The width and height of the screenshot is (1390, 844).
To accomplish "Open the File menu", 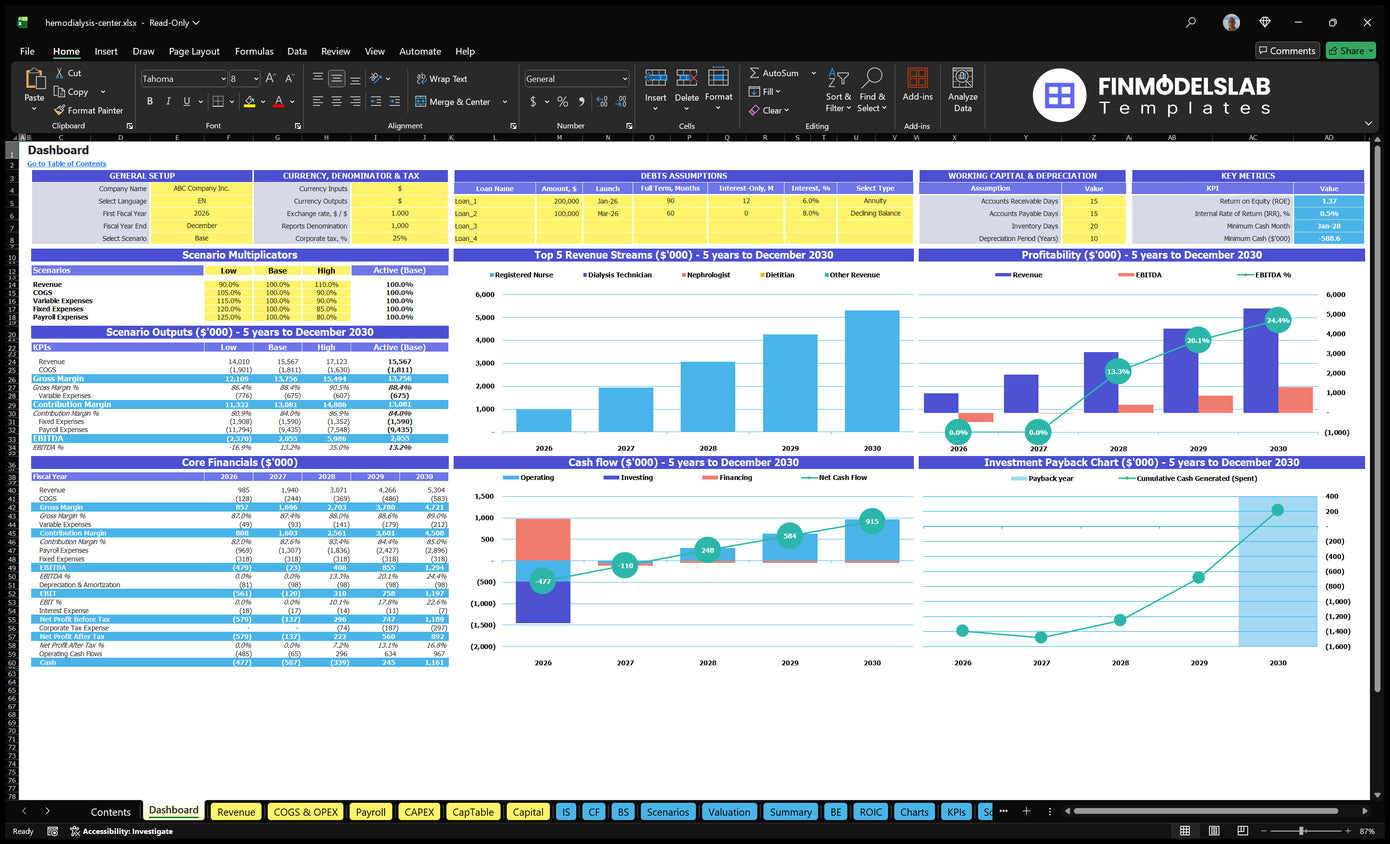I will tap(27, 51).
